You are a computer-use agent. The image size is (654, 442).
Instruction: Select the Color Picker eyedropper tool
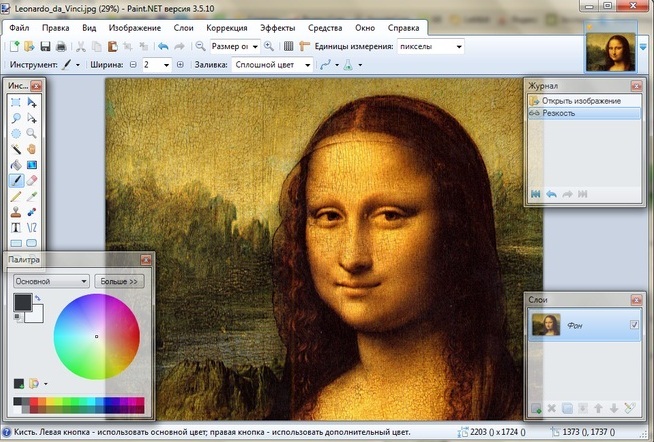(32, 196)
